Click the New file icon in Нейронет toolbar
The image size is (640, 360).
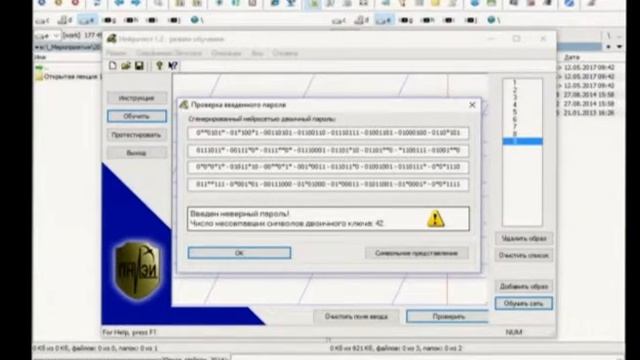pyautogui.click(x=113, y=66)
